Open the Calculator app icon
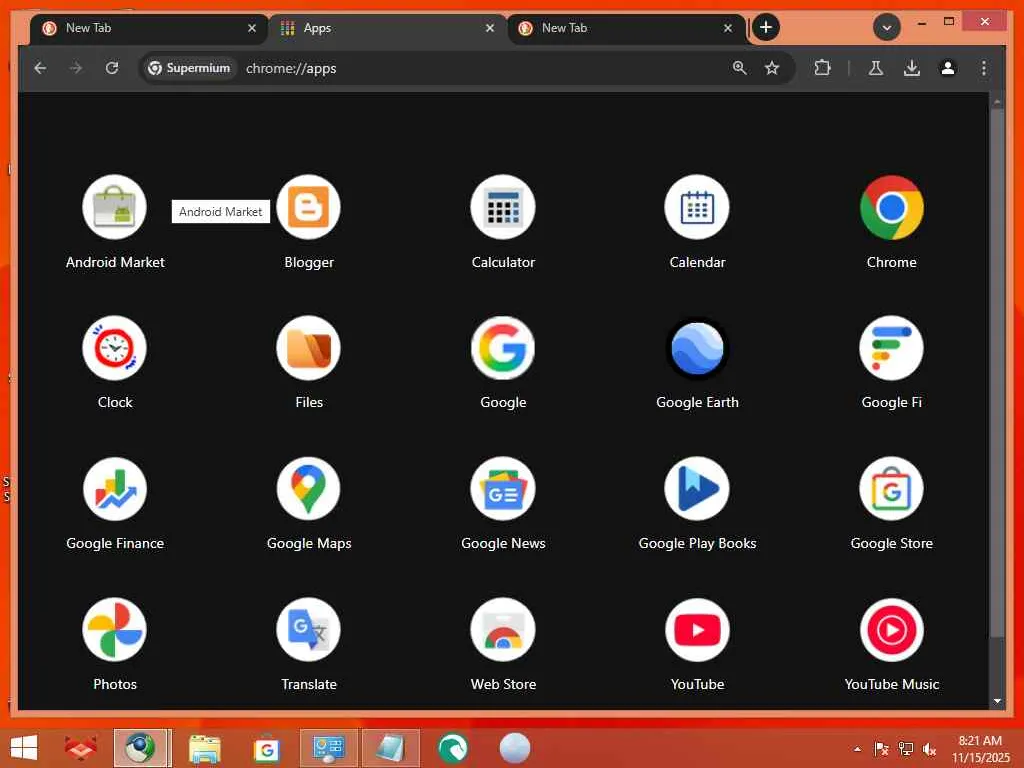Screen dimensions: 1024x768 click(x=503, y=207)
